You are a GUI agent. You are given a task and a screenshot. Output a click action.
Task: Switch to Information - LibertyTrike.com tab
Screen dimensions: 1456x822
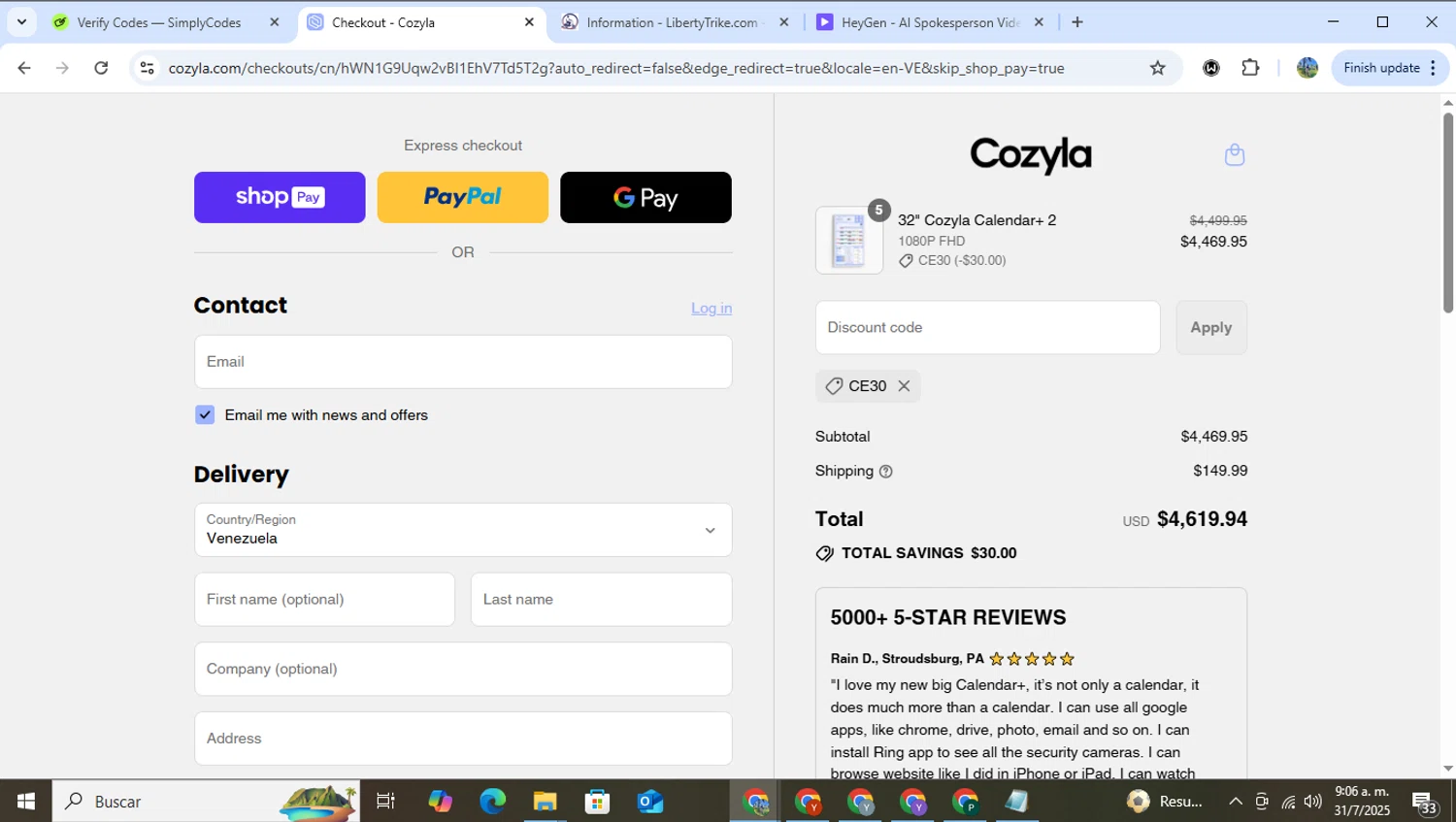pyautogui.click(x=670, y=22)
